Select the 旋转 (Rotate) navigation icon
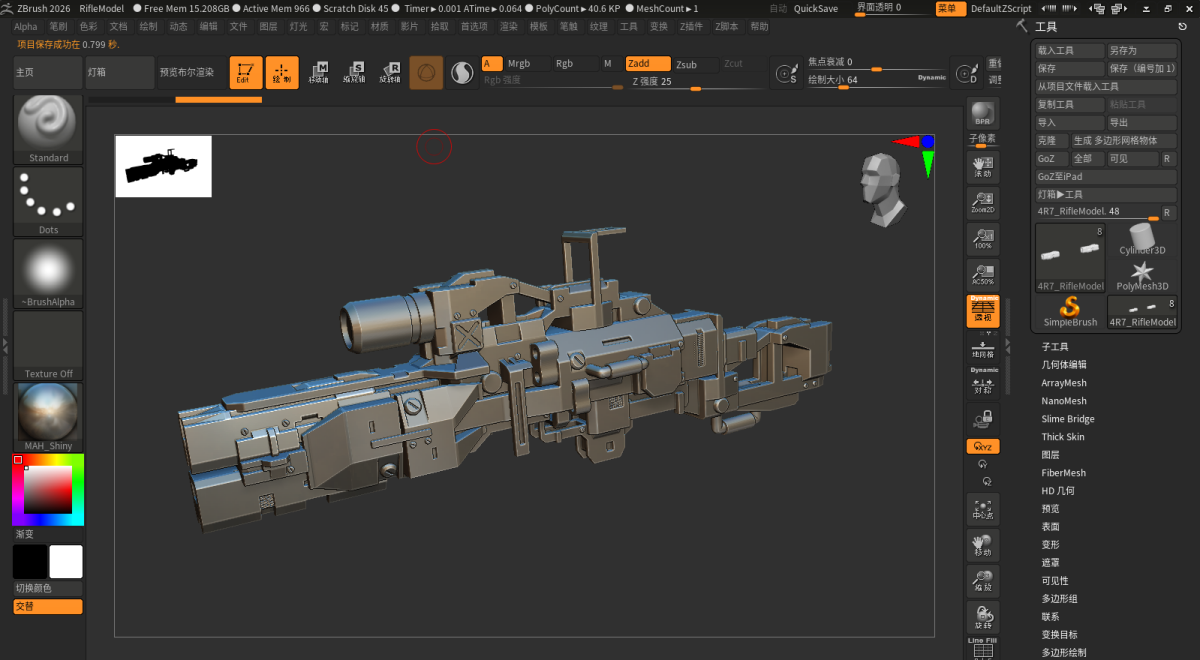Image resolution: width=1200 pixels, height=660 pixels. coord(982,615)
